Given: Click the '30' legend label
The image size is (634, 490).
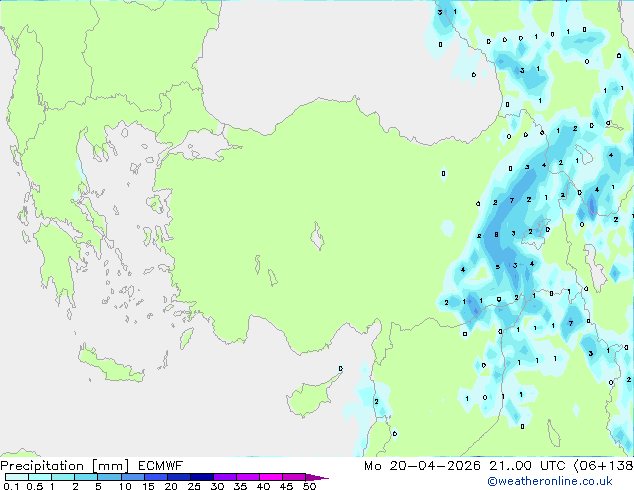Looking at the screenshot, I should [217, 486].
